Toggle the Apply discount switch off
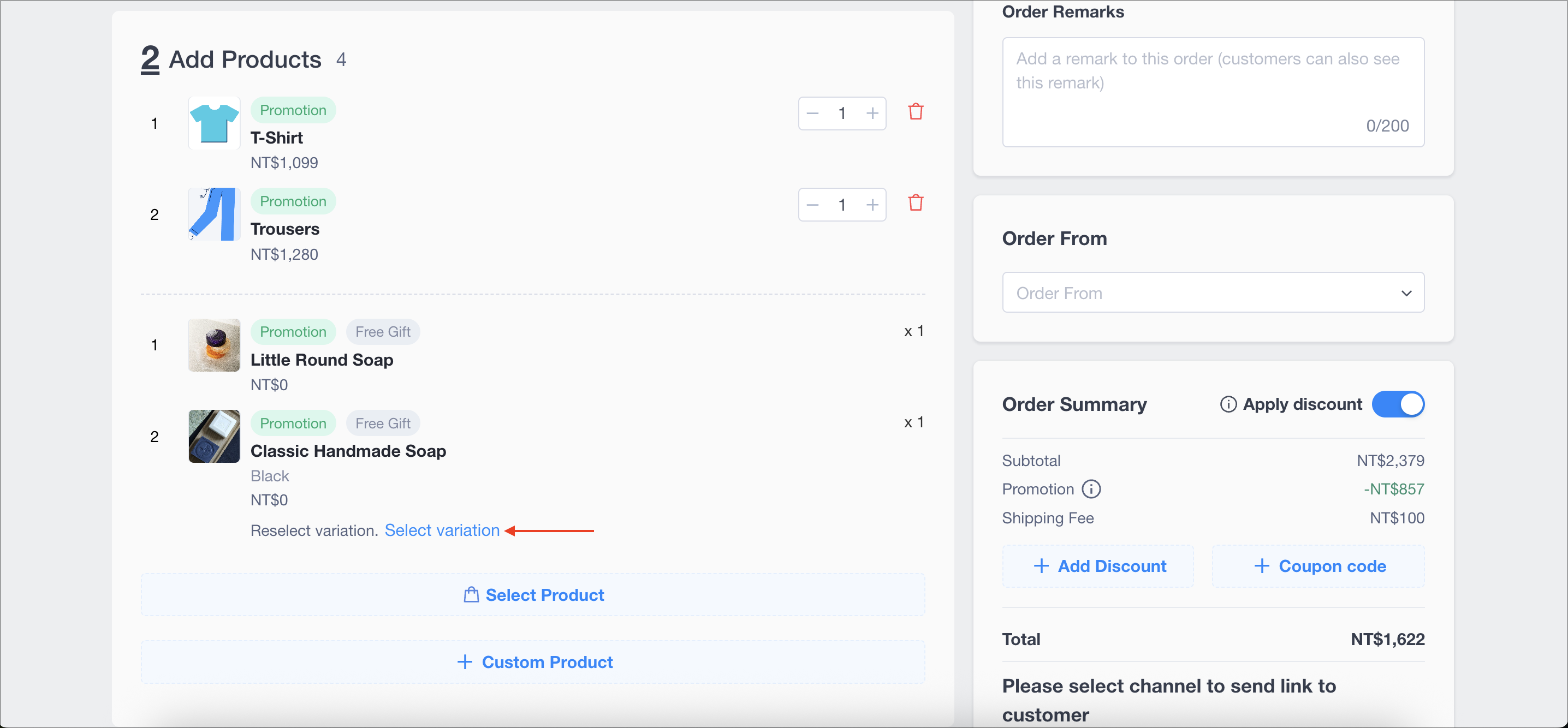The image size is (1568, 728). (x=1398, y=404)
